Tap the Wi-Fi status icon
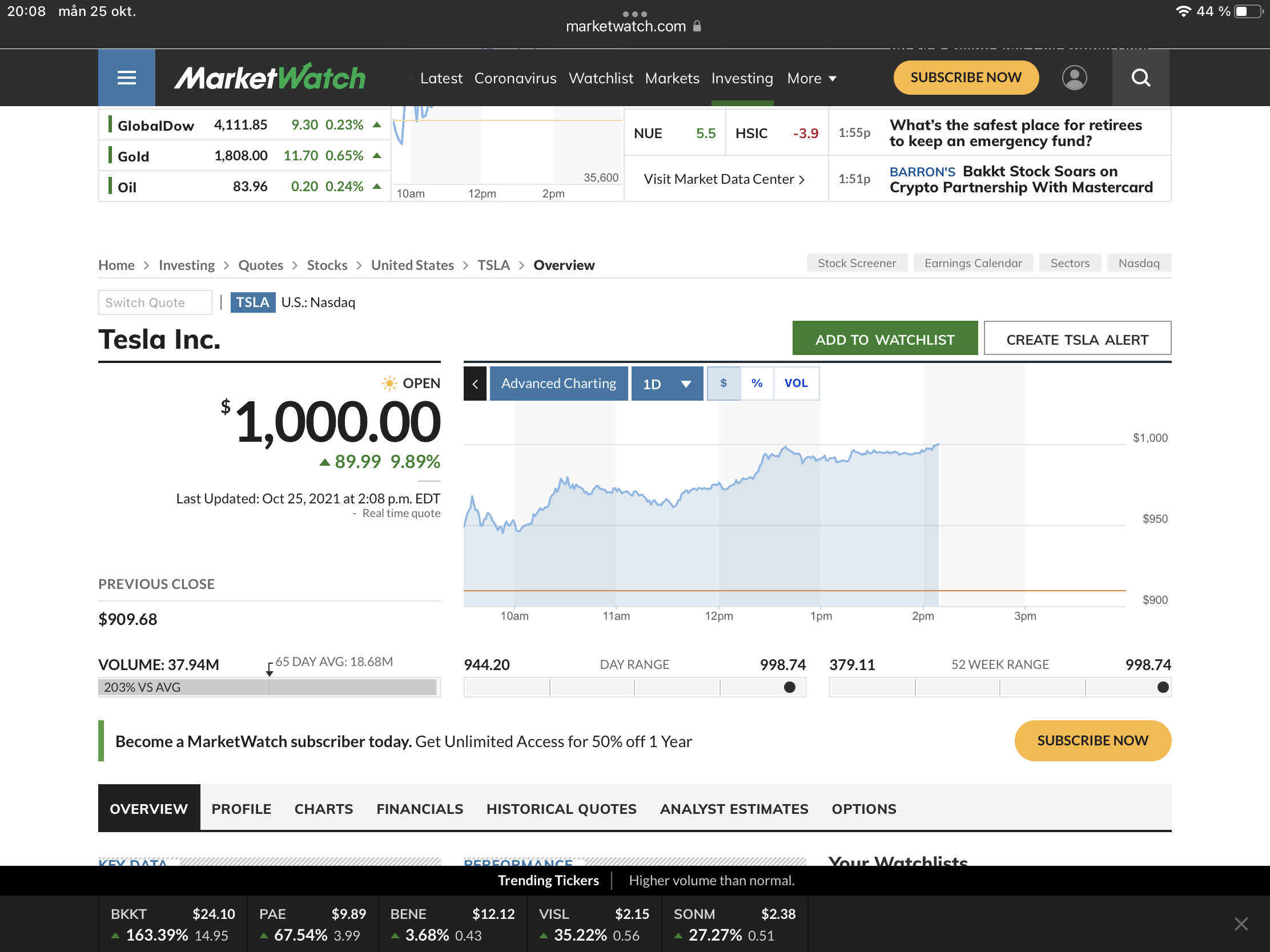The image size is (1270, 952). (x=1183, y=11)
